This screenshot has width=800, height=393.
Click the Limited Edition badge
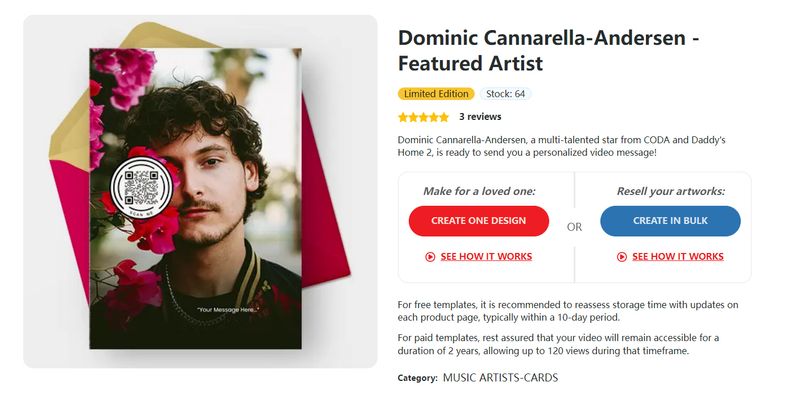[436, 94]
